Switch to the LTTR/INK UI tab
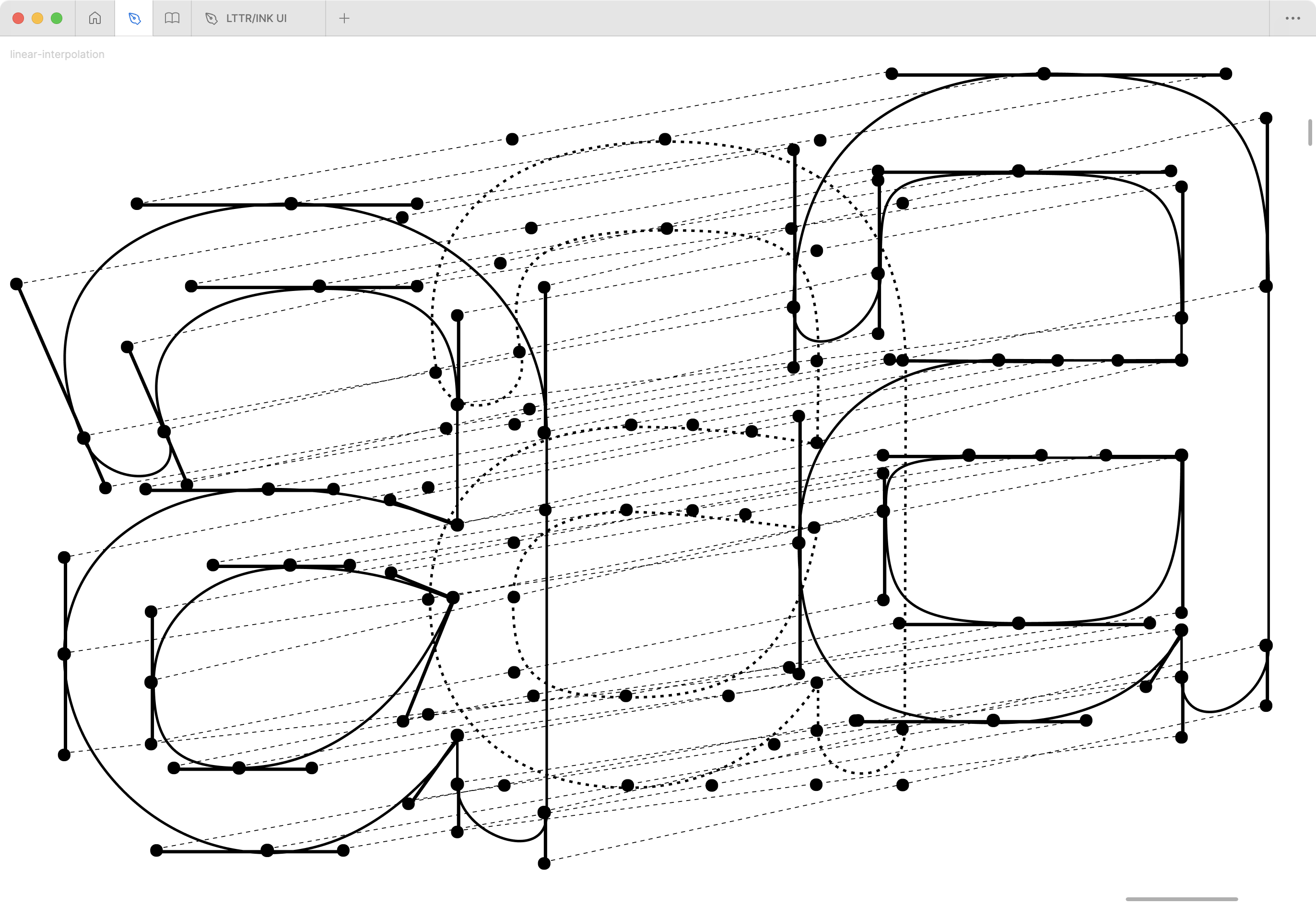This screenshot has width=1316, height=905. 258,18
